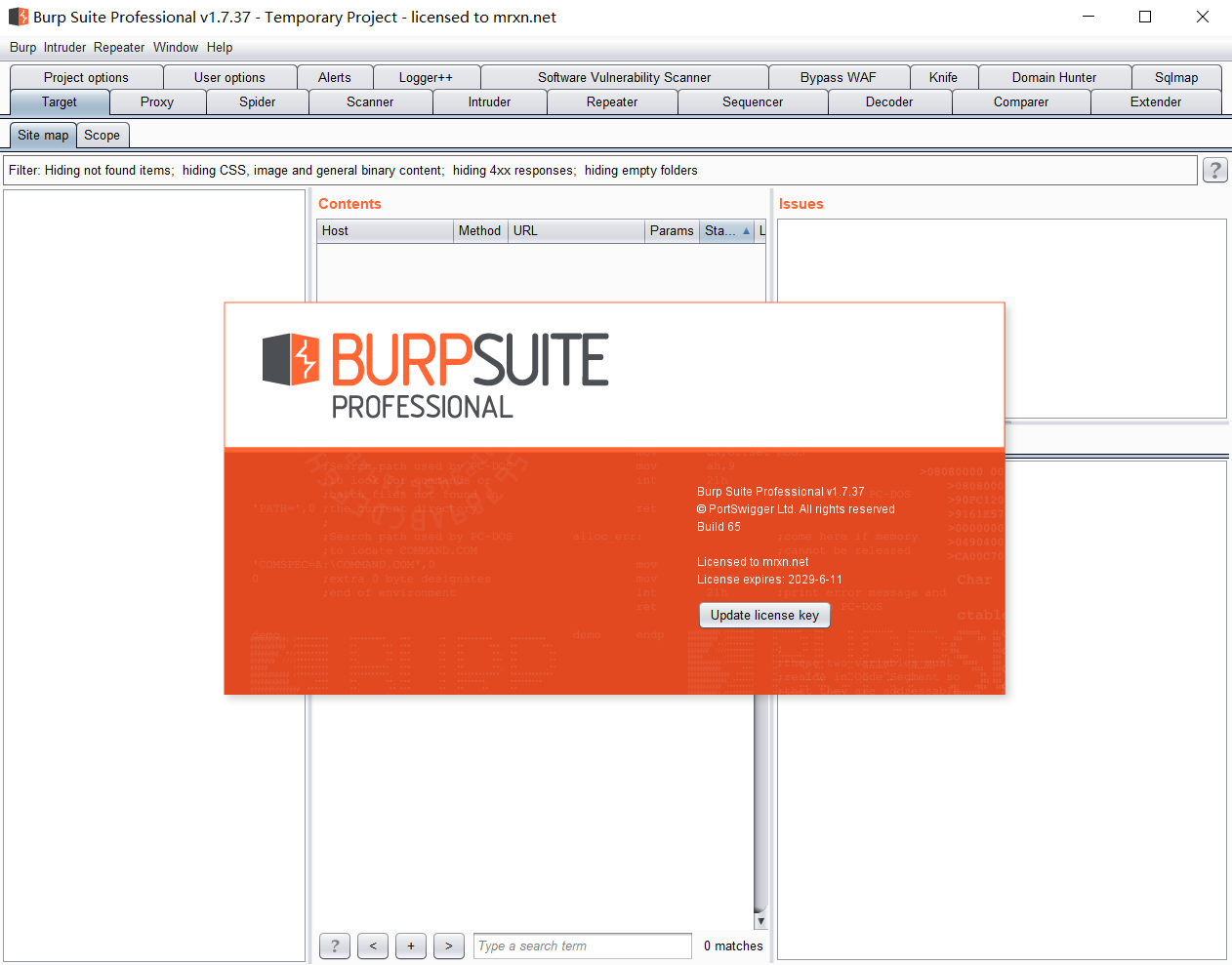Switch to the Scope sub-tab

tap(102, 136)
